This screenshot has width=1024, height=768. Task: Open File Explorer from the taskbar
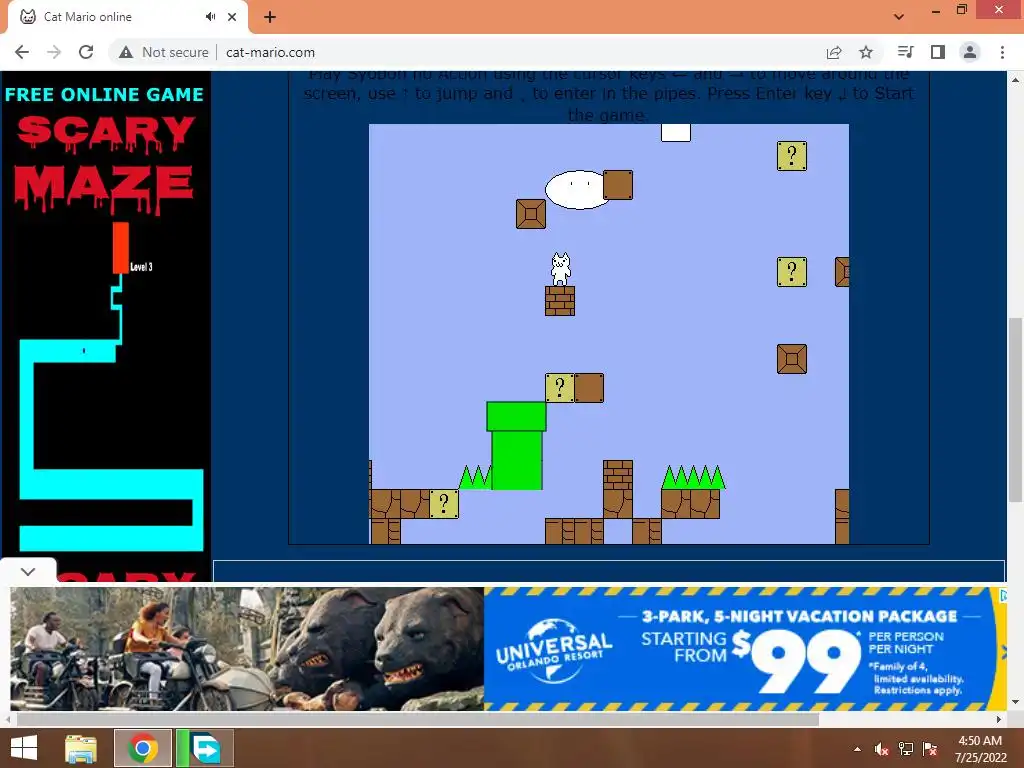pos(81,748)
